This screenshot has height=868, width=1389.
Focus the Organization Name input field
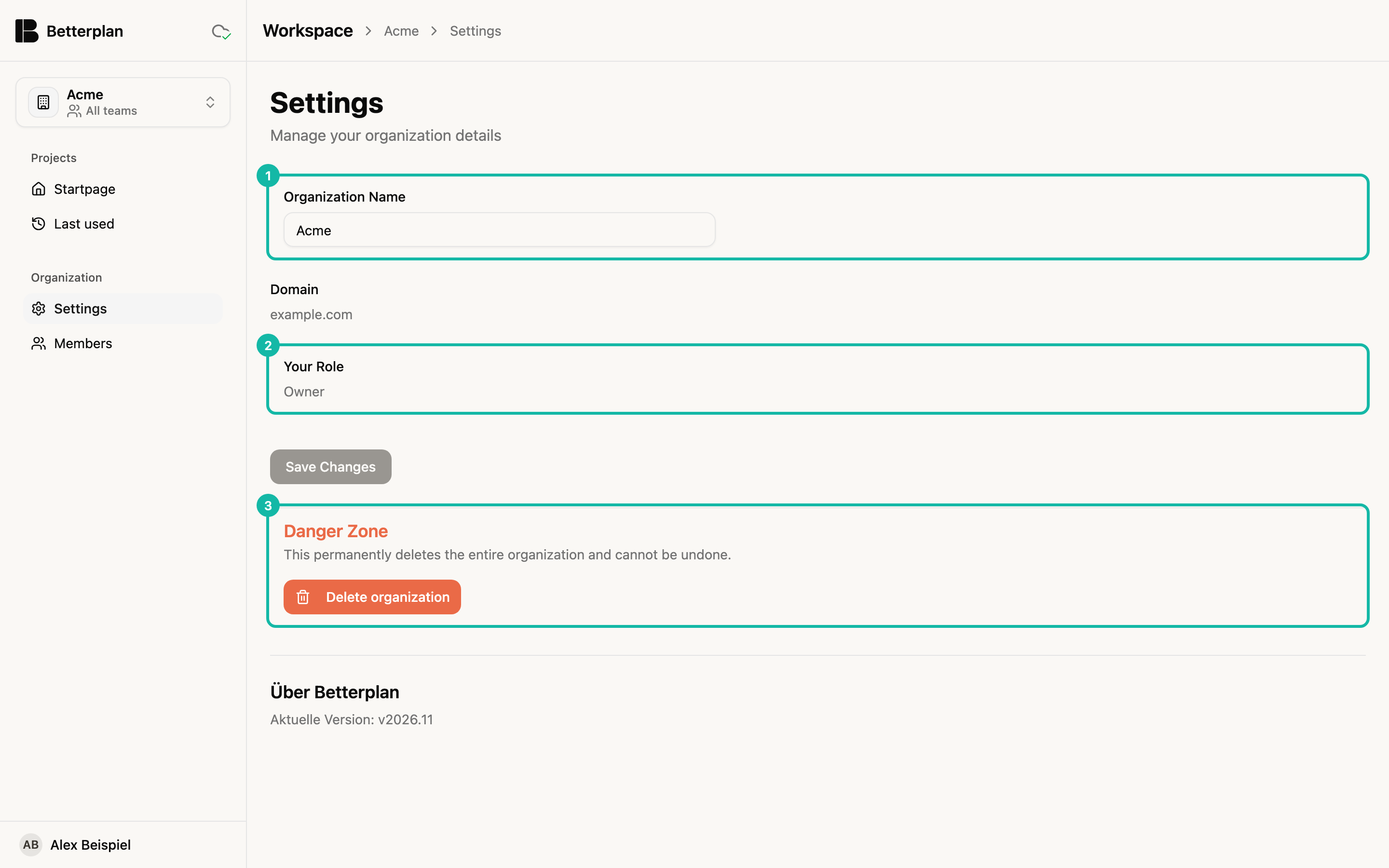click(x=499, y=230)
